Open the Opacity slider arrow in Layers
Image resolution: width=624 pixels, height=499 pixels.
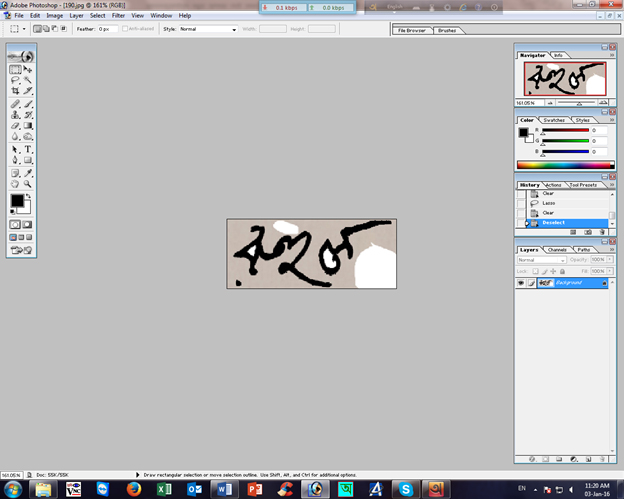click(x=610, y=259)
